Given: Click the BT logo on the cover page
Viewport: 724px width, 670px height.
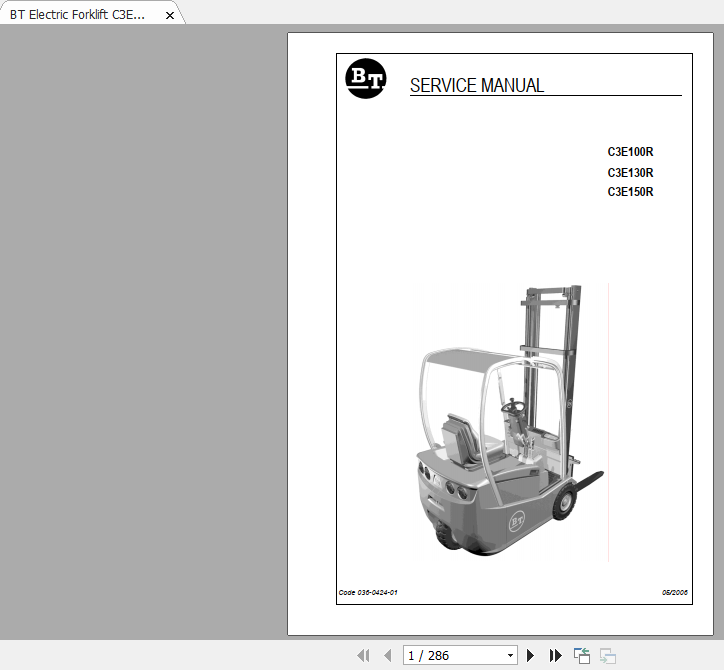Looking at the screenshot, I should click(366, 78).
